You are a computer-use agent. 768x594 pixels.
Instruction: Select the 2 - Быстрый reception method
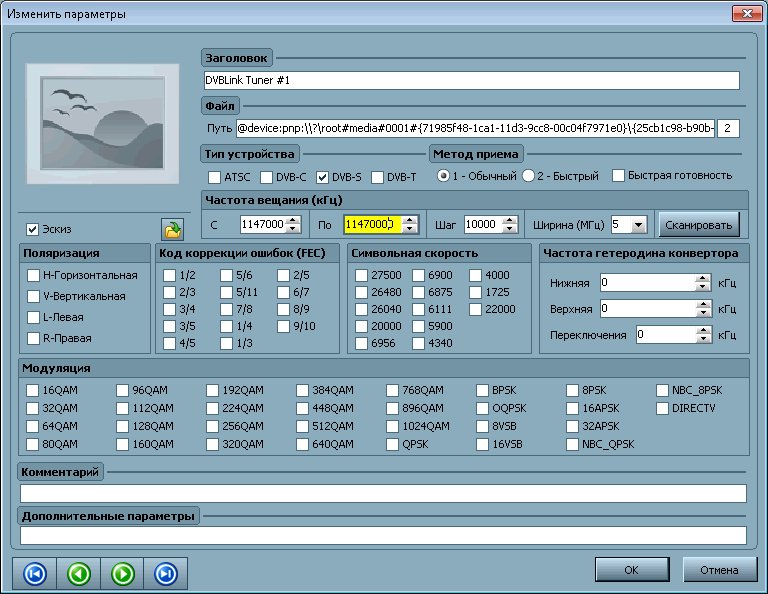pyautogui.click(x=528, y=176)
